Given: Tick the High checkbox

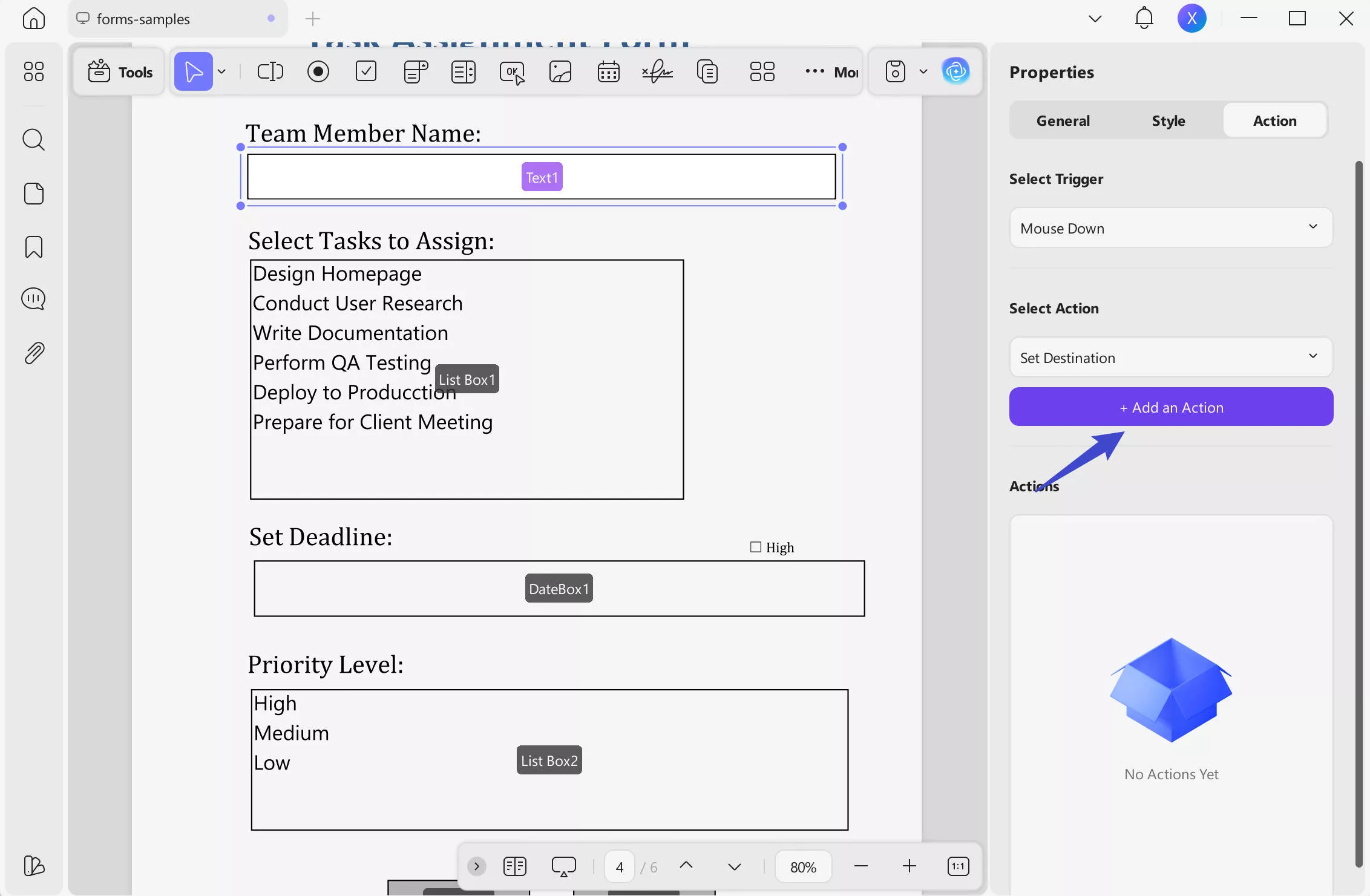Looking at the screenshot, I should (755, 547).
